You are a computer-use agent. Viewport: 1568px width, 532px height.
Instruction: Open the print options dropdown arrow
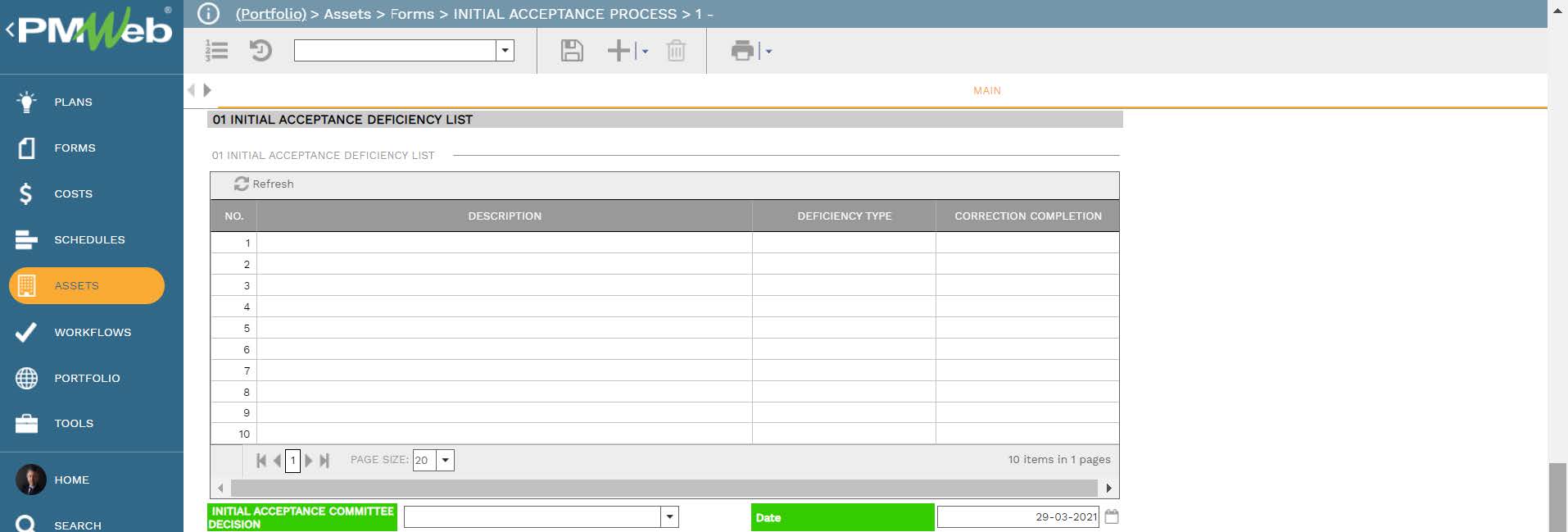(768, 52)
